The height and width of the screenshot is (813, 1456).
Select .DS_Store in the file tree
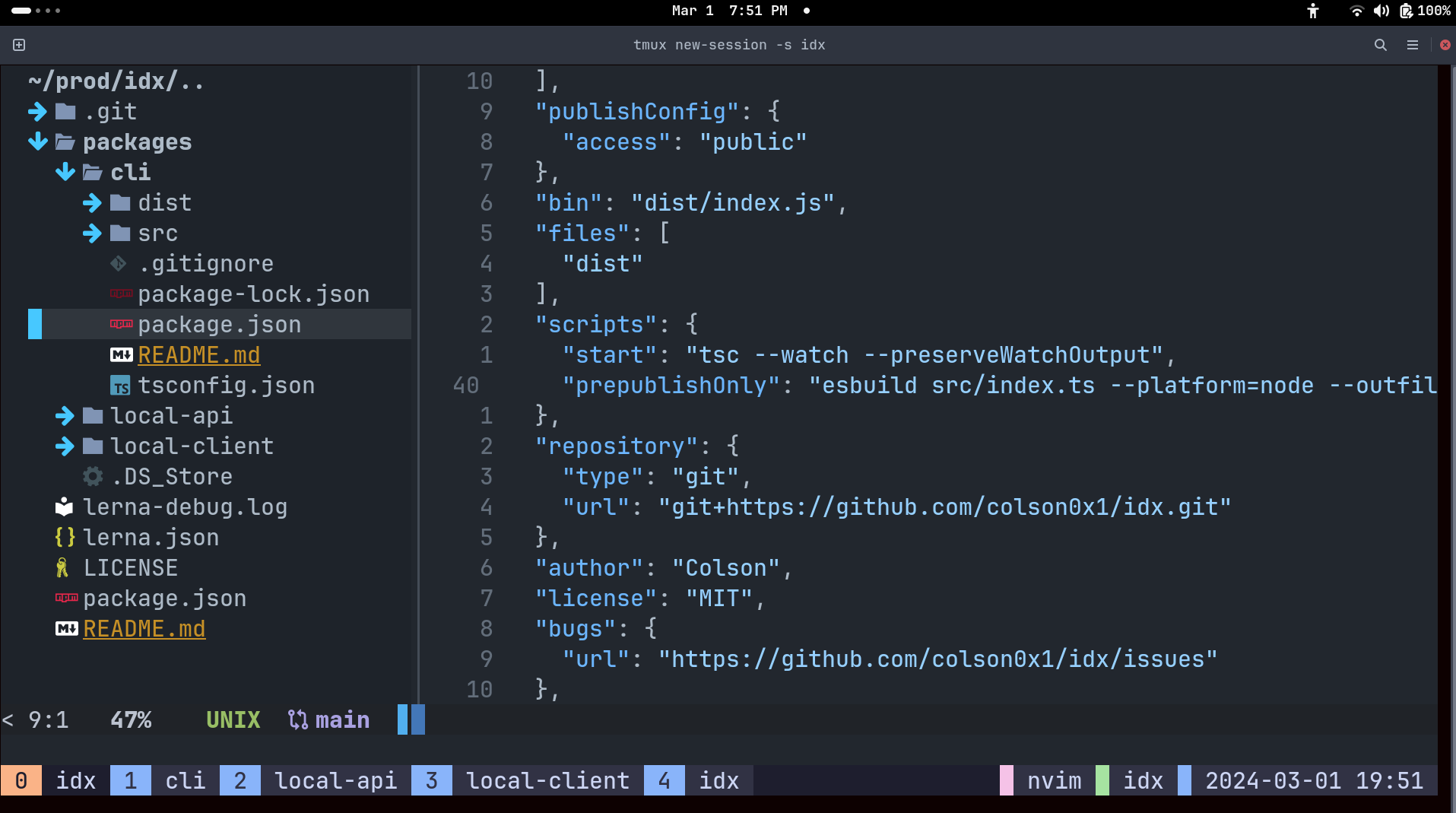click(x=172, y=477)
